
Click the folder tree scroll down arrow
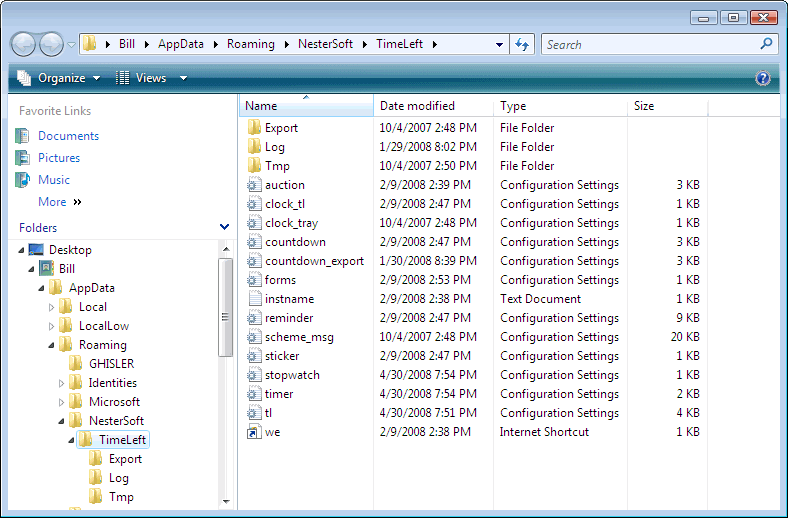click(226, 501)
